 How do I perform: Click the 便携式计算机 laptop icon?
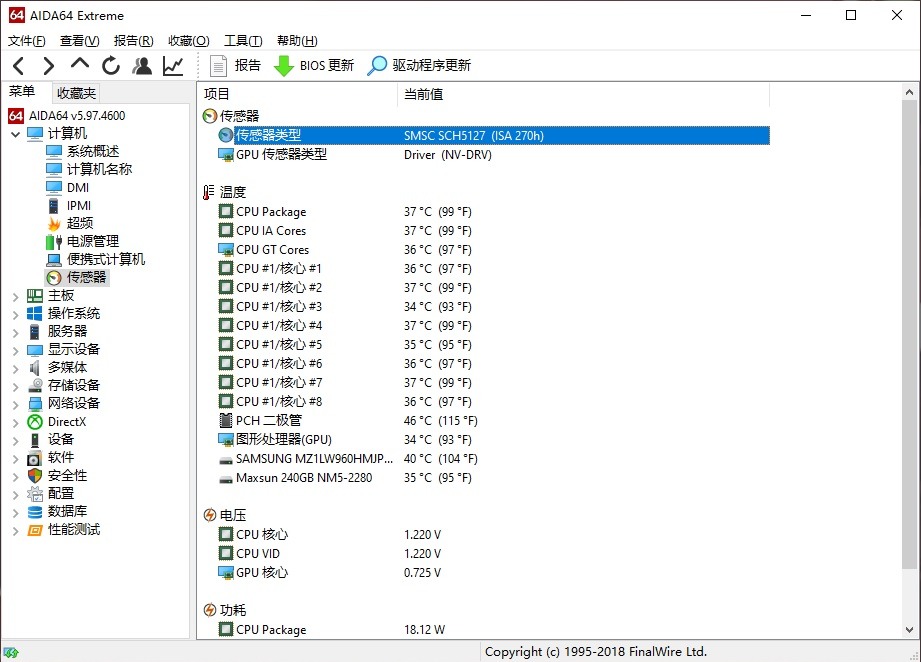point(54,260)
